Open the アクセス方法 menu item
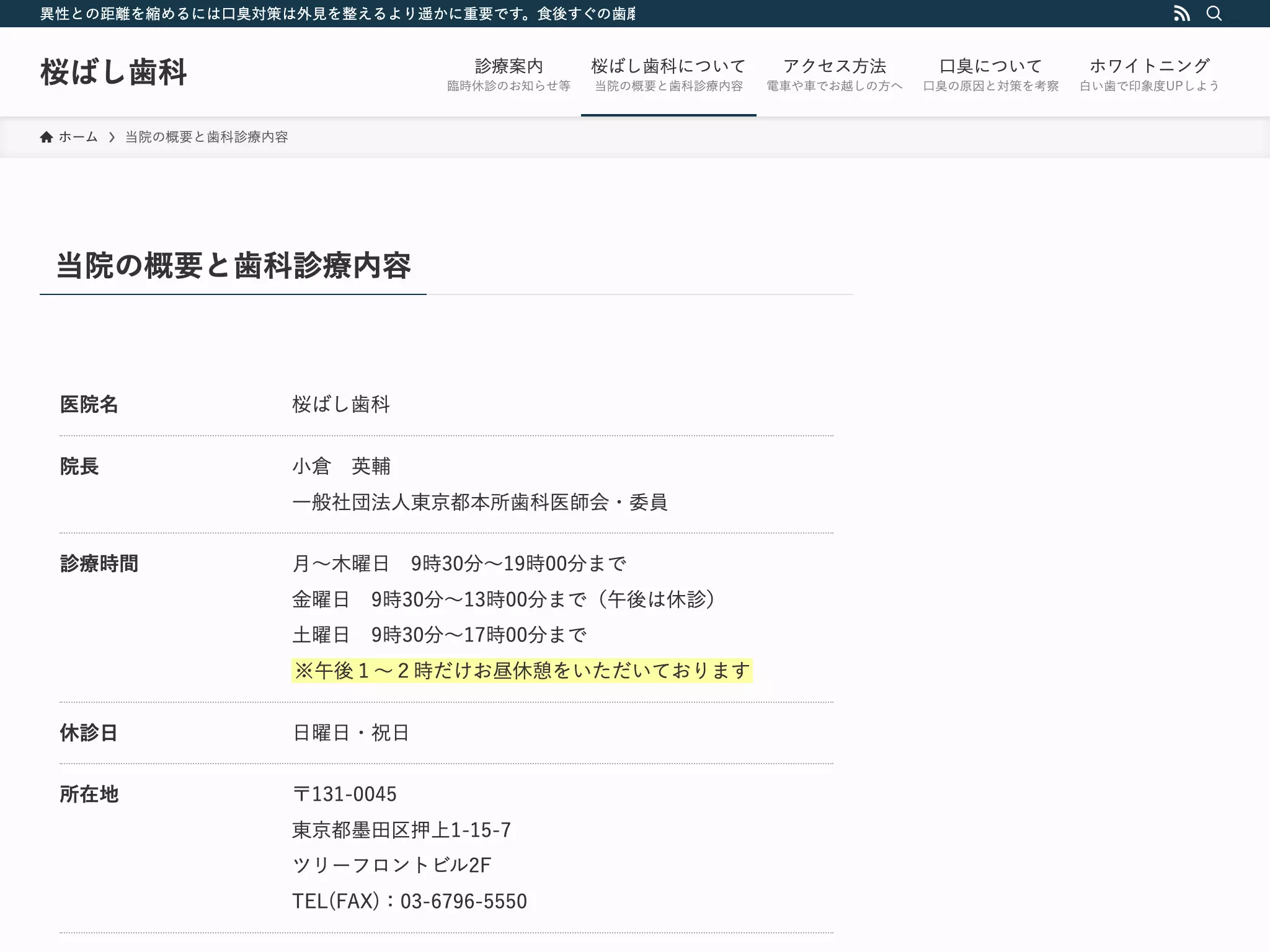 [835, 73]
